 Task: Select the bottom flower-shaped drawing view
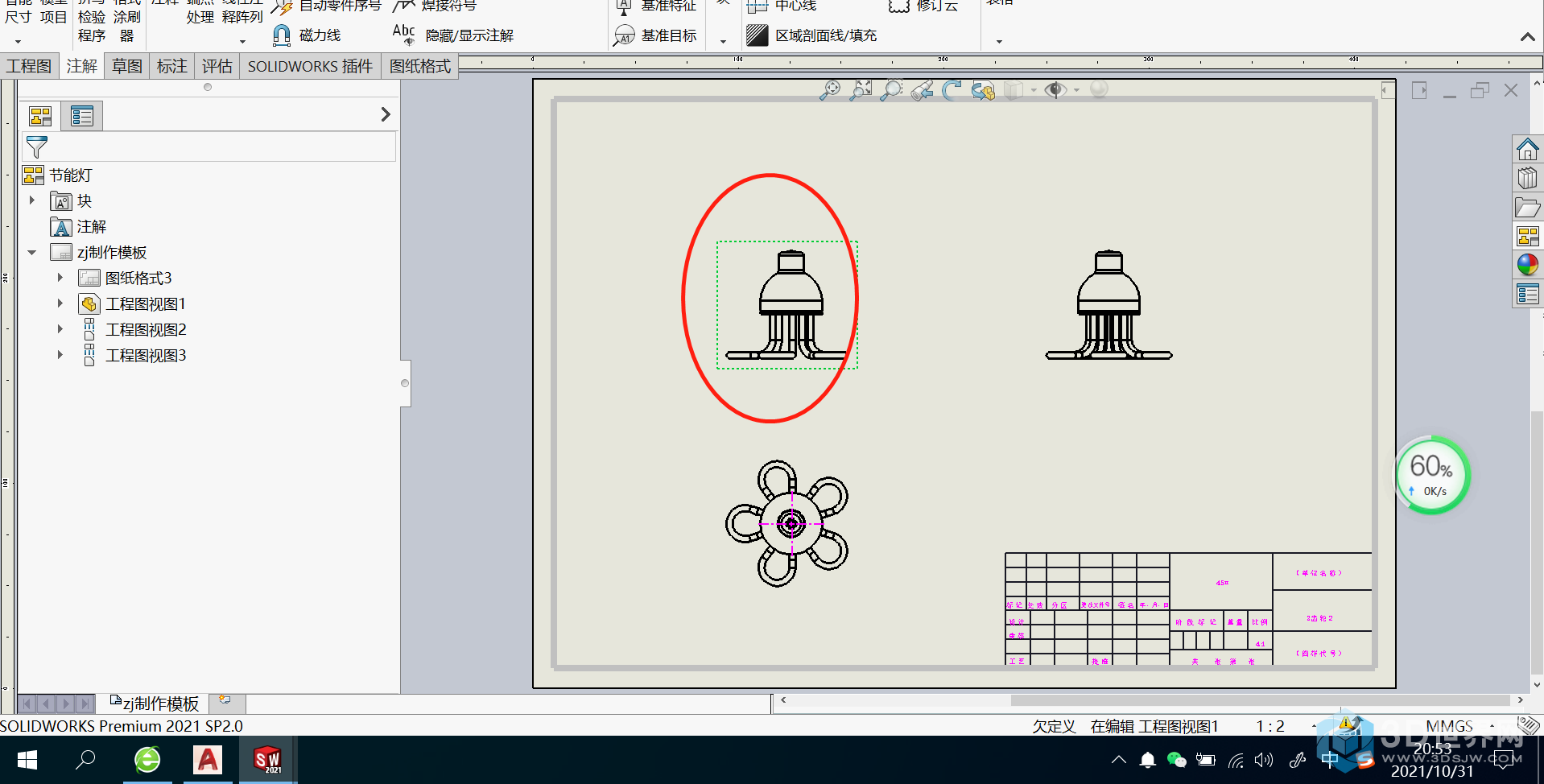(x=787, y=524)
